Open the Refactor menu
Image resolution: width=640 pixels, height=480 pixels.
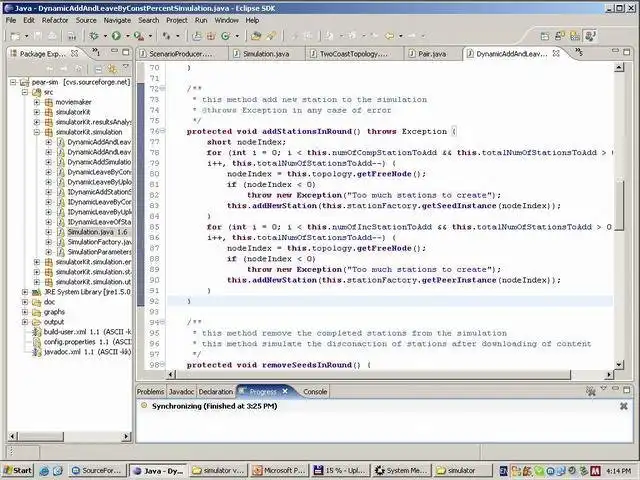click(55, 20)
